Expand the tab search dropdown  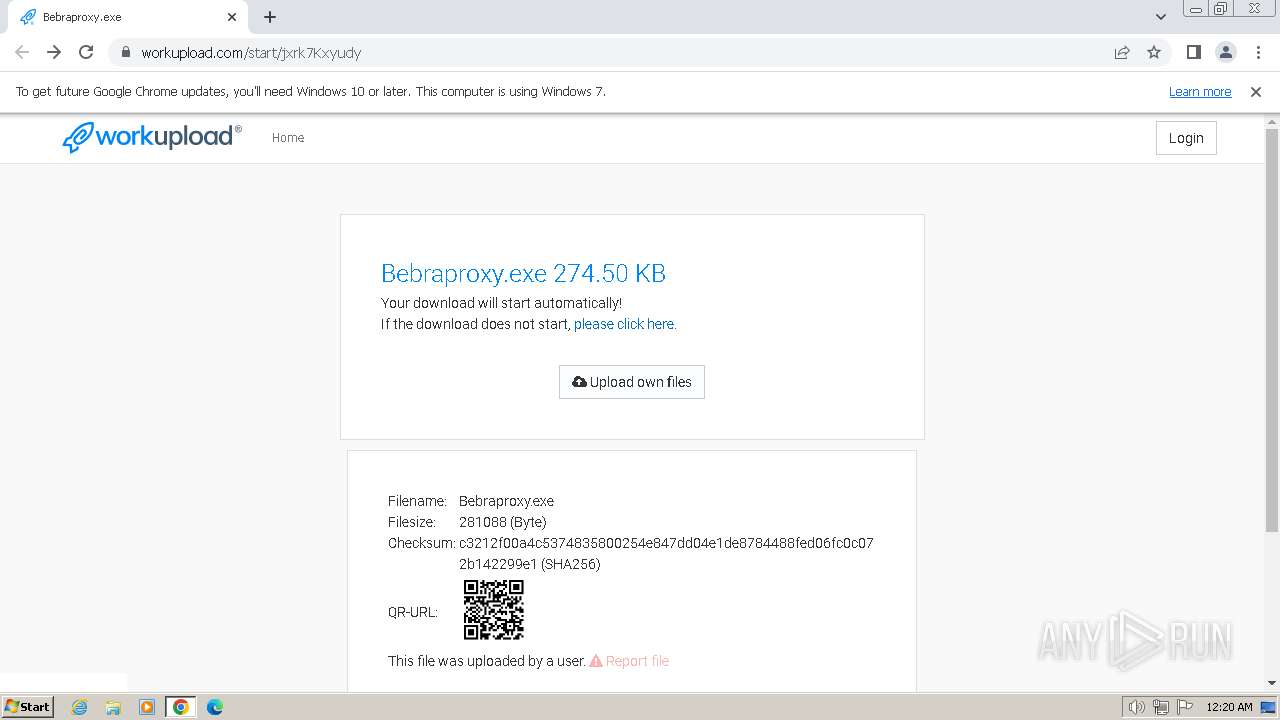point(1161,17)
